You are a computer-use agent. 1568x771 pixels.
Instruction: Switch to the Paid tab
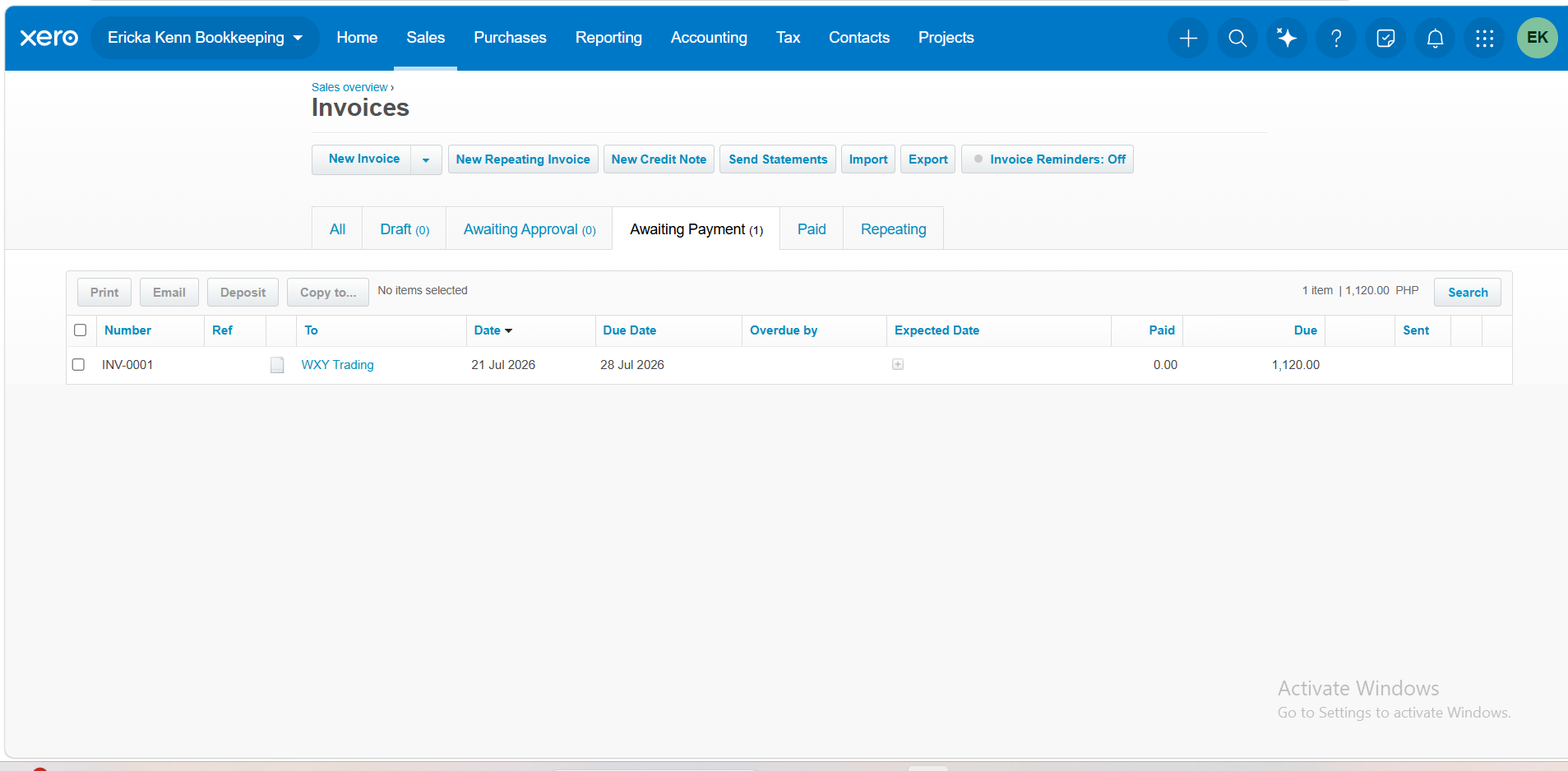(x=812, y=229)
